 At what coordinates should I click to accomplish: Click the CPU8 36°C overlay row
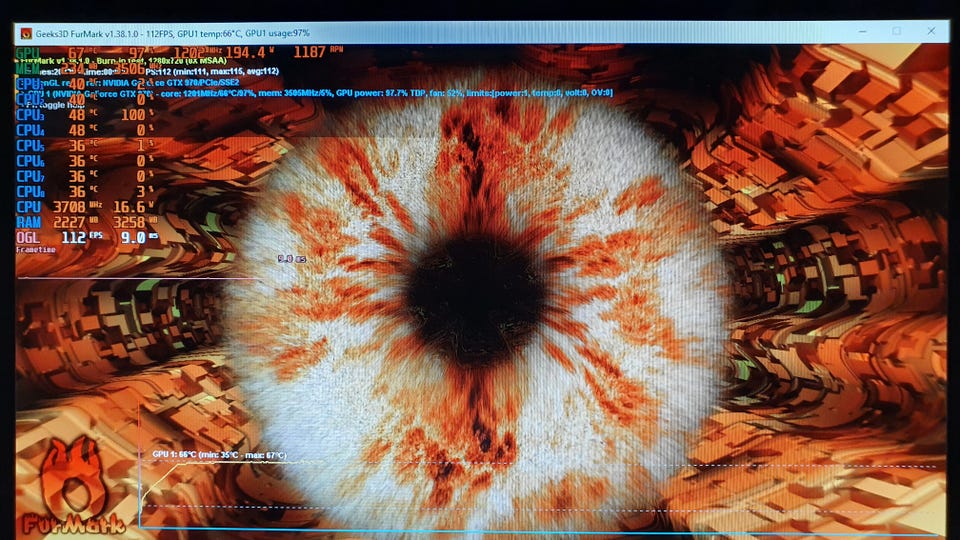click(84, 192)
